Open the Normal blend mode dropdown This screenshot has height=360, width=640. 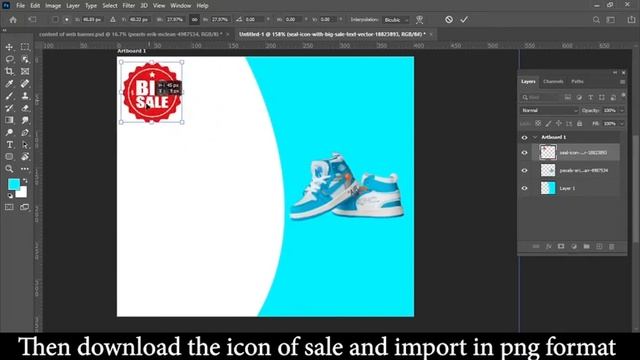pos(549,111)
